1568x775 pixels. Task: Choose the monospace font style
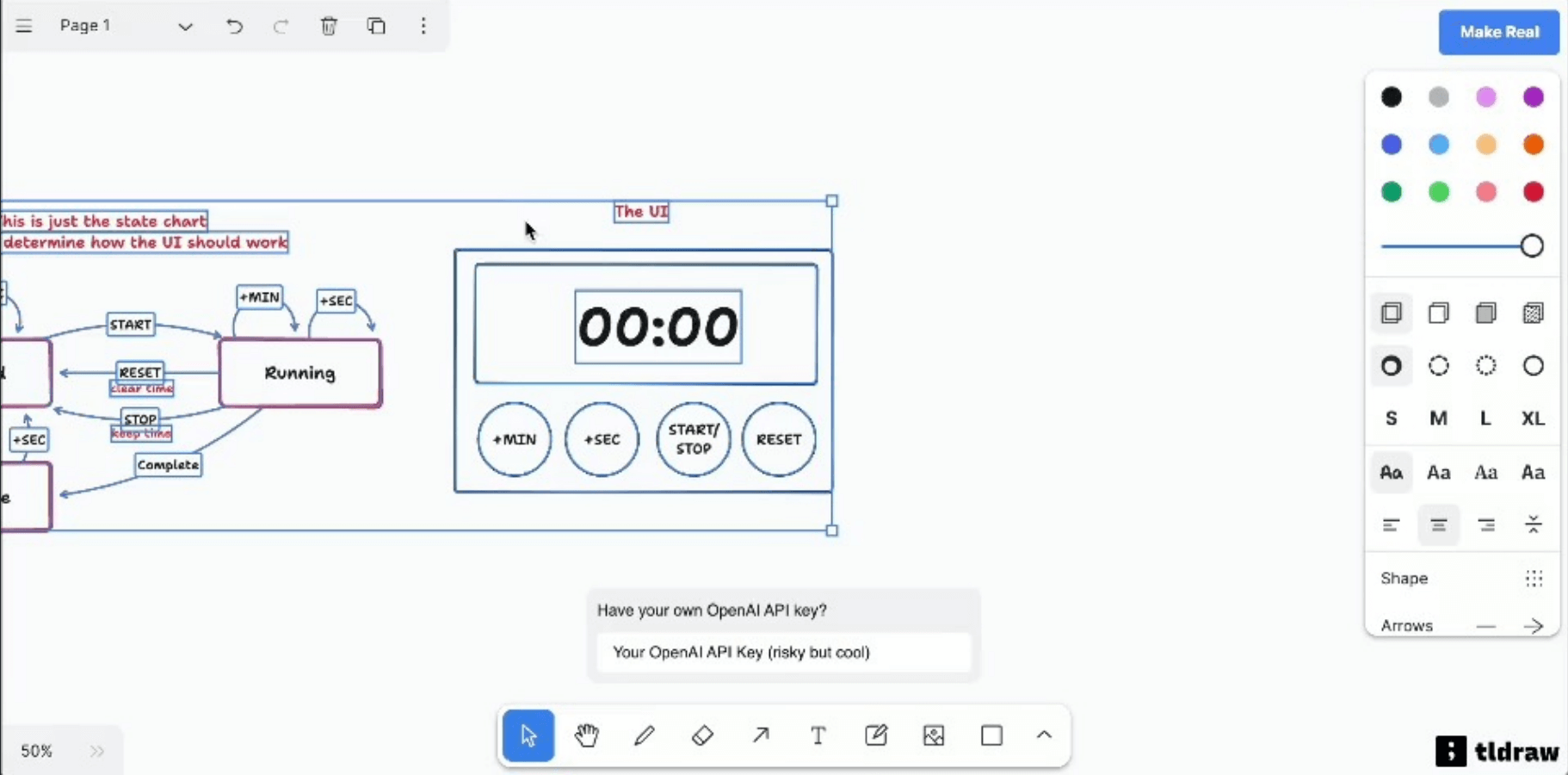click(x=1534, y=472)
